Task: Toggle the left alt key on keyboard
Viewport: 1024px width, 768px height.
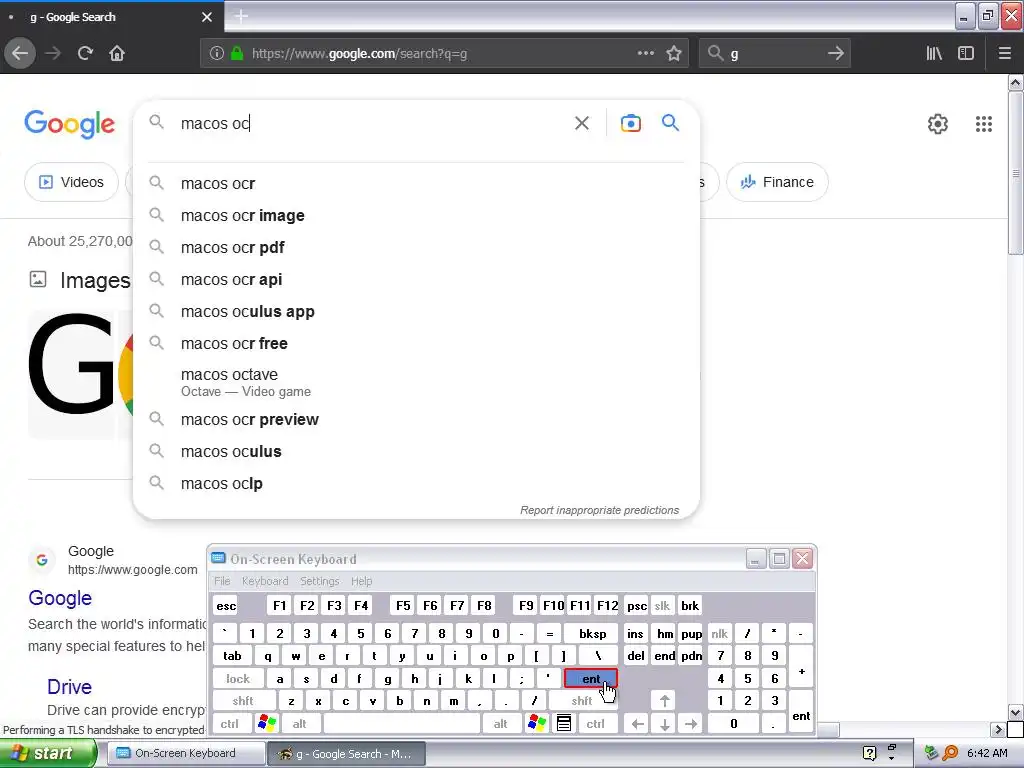Action: pyautogui.click(x=299, y=724)
